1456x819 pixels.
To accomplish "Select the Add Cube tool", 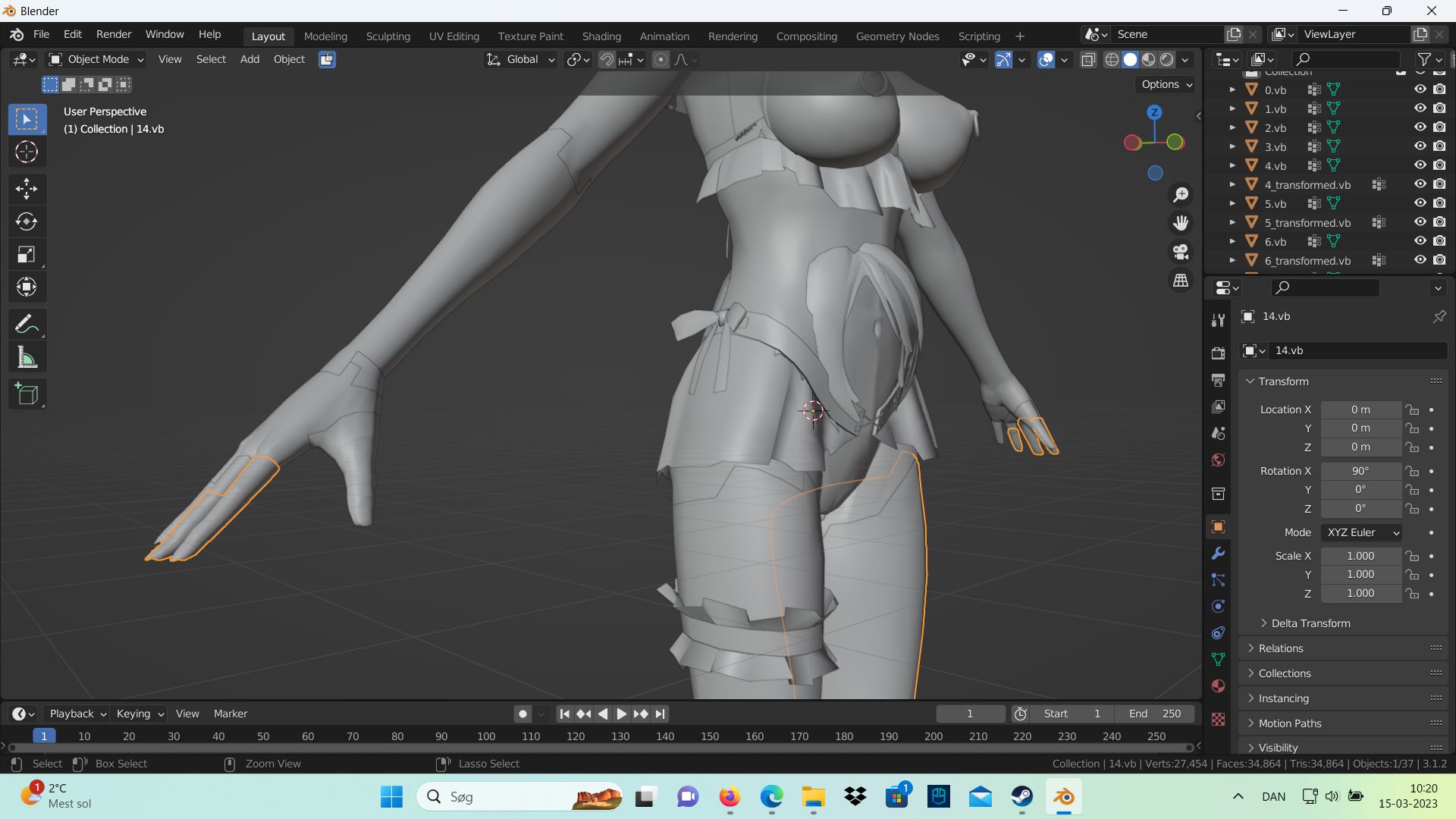I will pos(27,394).
